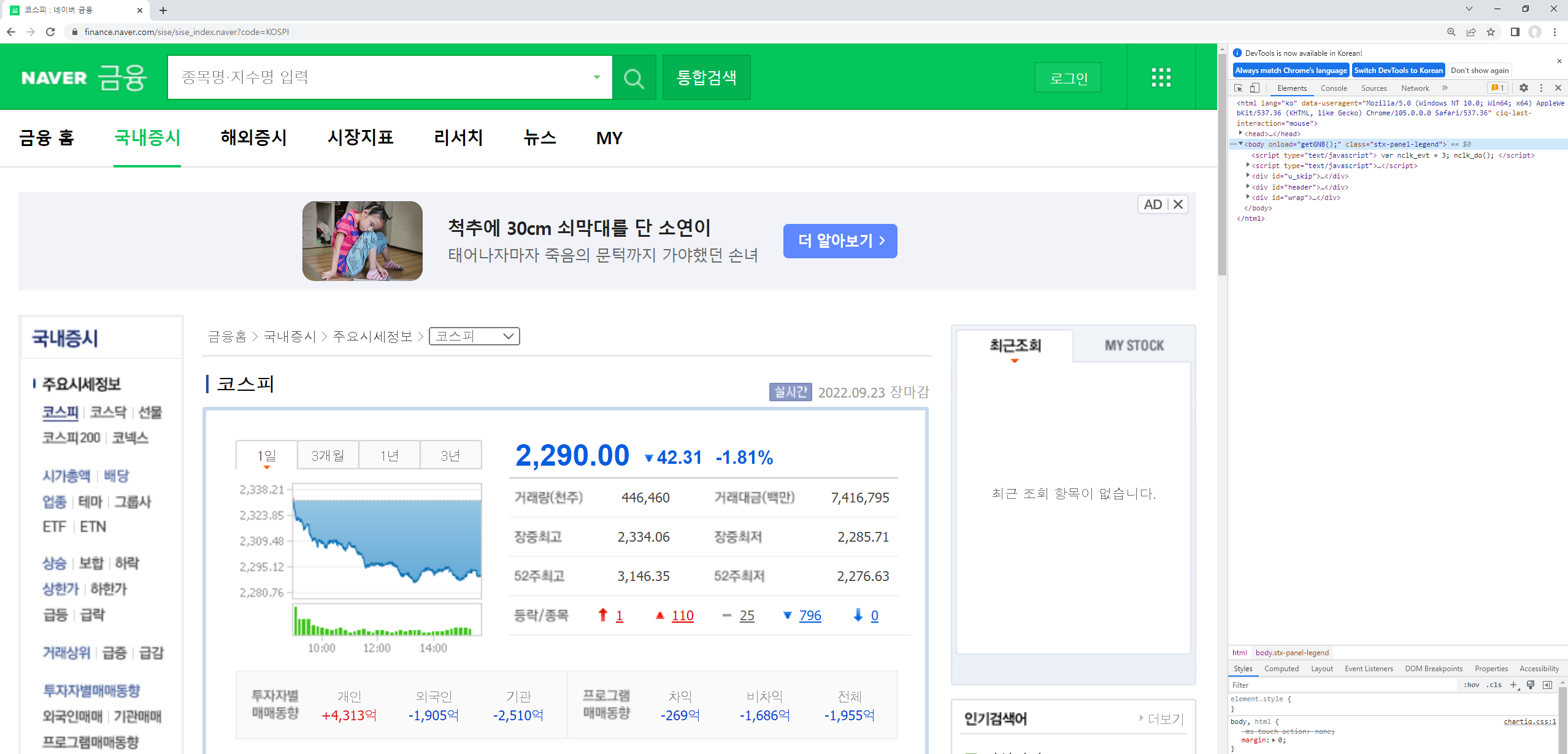
Task: Open the 코스피 index select dropdown
Action: [474, 336]
